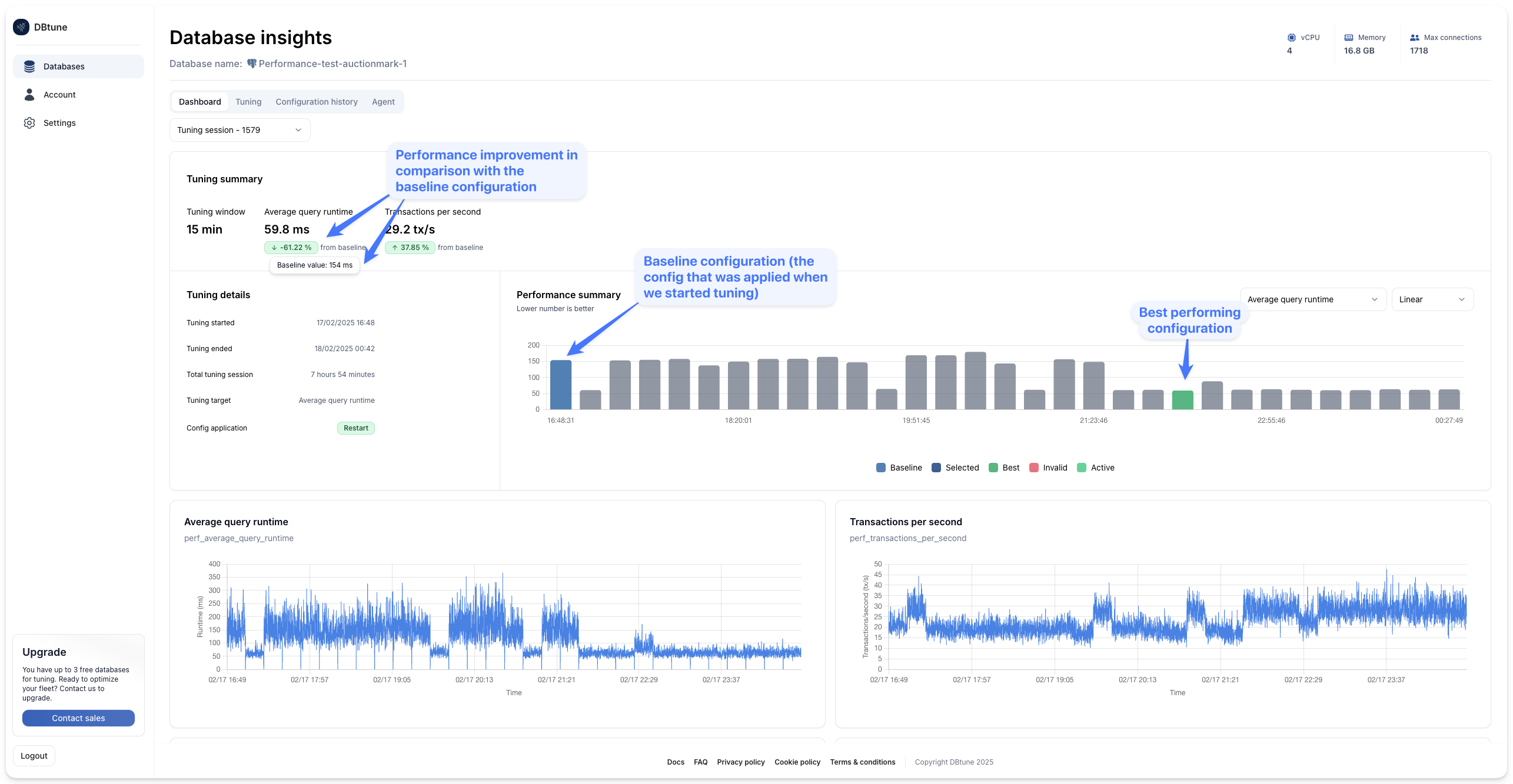Click the Max connections people icon

(x=1415, y=38)
